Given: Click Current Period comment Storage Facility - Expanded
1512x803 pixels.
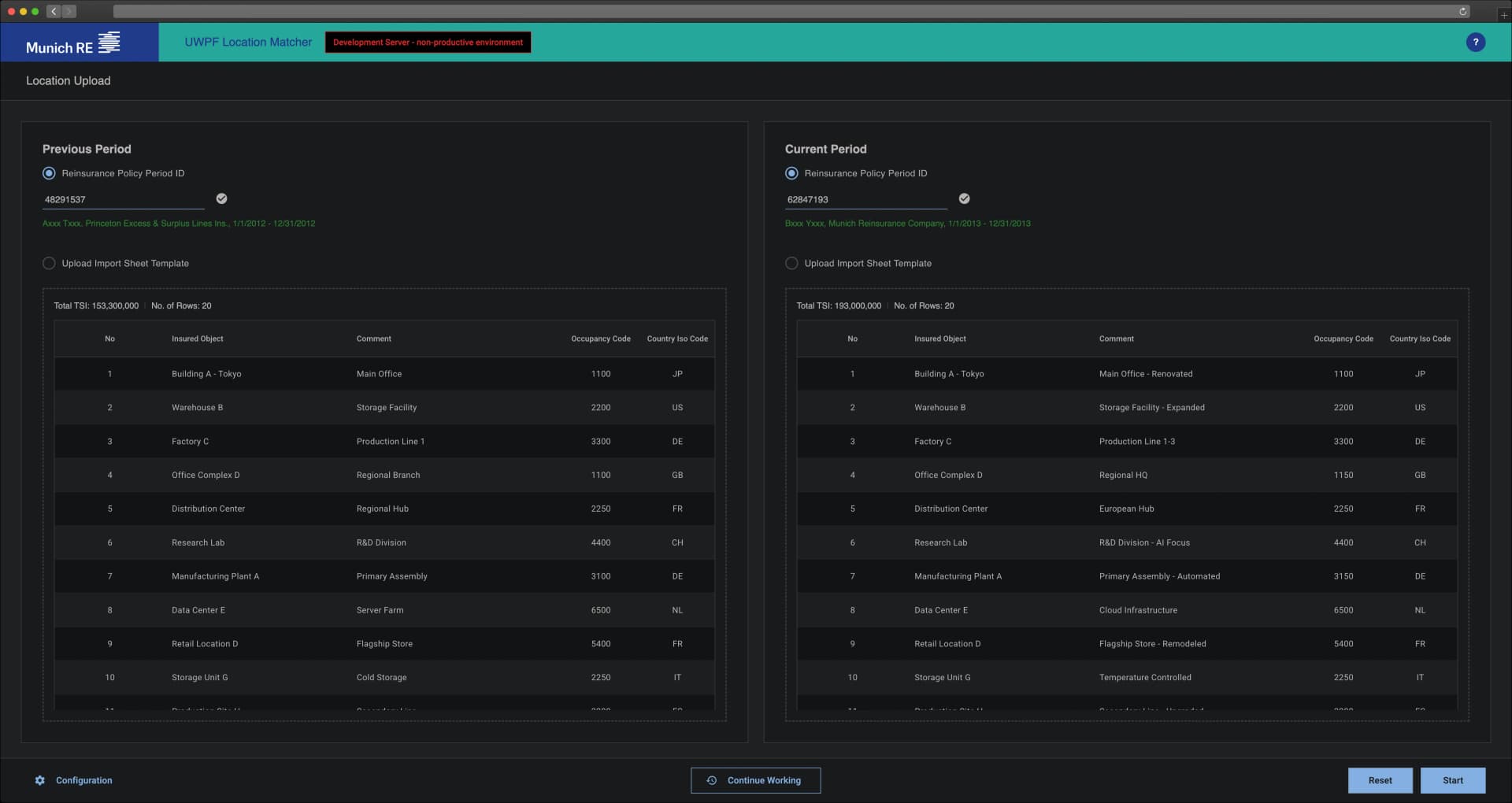Looking at the screenshot, I should tap(1152, 408).
